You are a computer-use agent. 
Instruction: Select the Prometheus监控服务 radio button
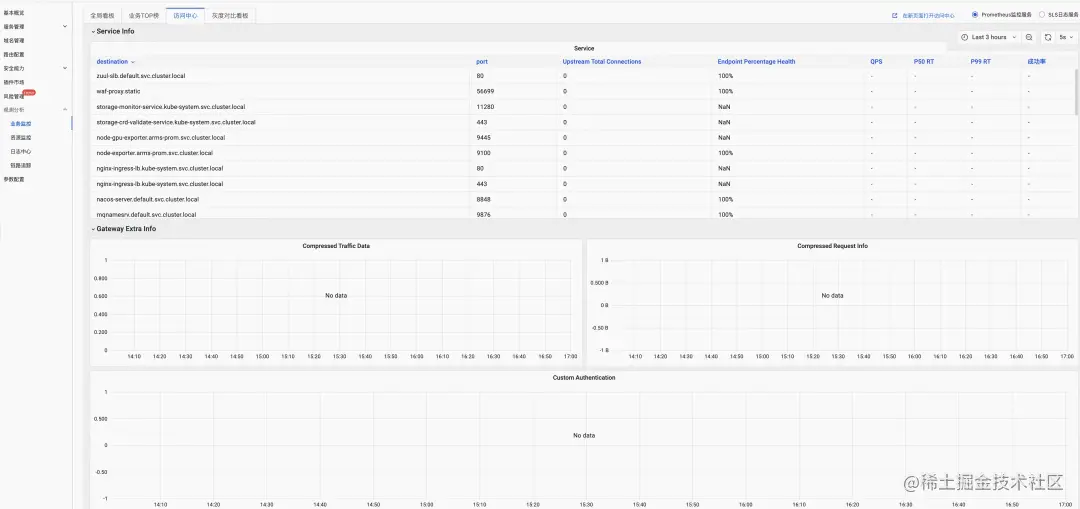(975, 14)
